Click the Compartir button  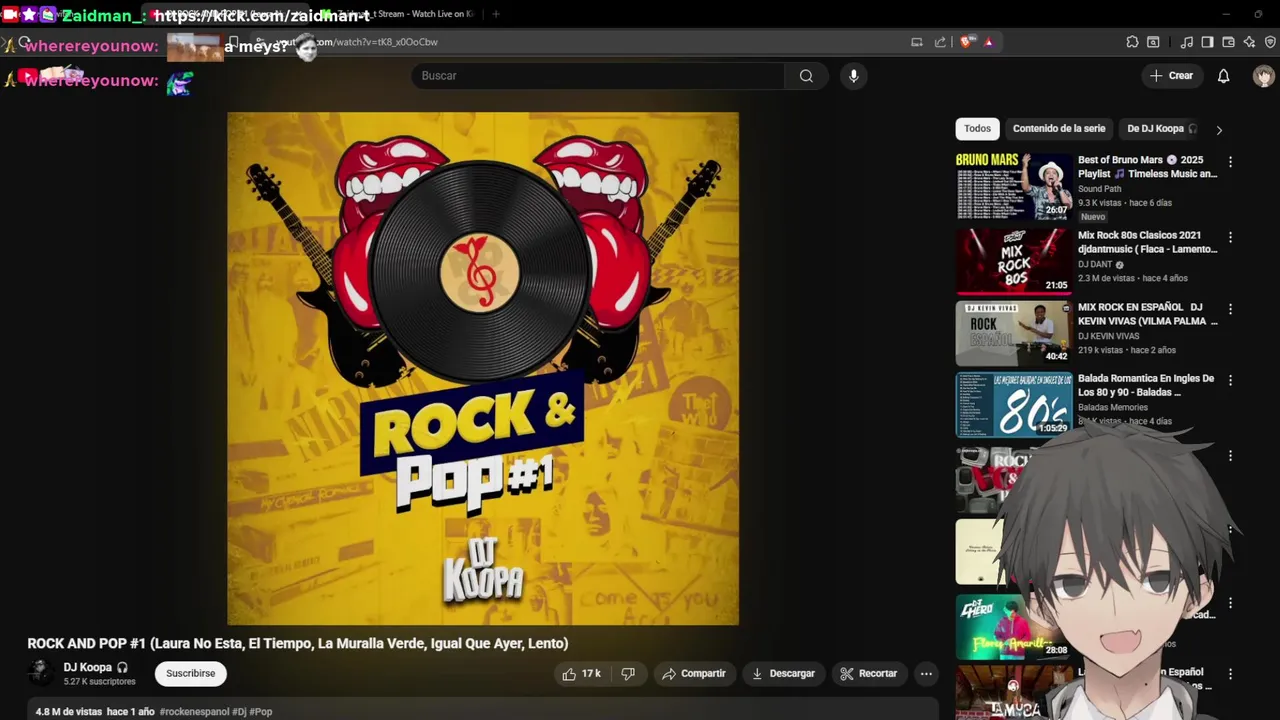[694, 674]
